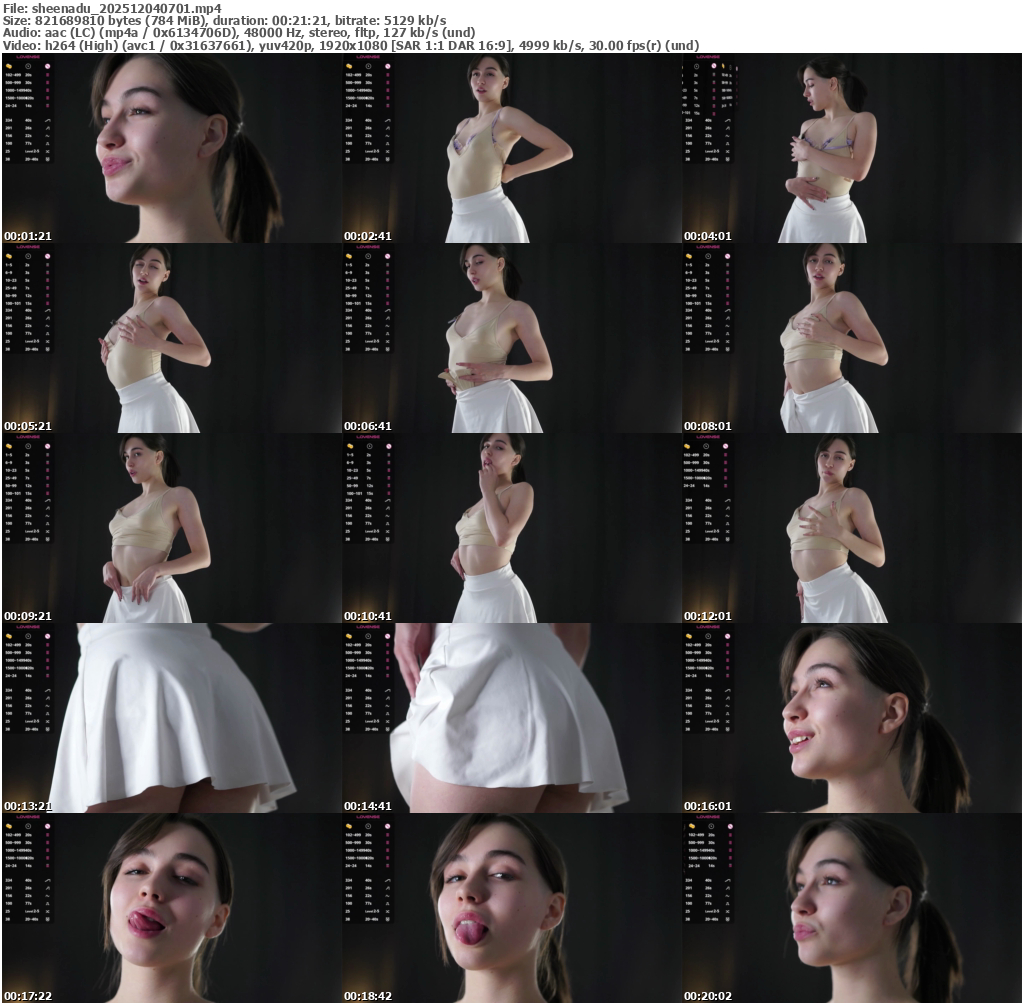Open the thumbnail stamped 00:04:01
Image resolution: width=1024 pixels, height=1003 pixels.
(852, 148)
